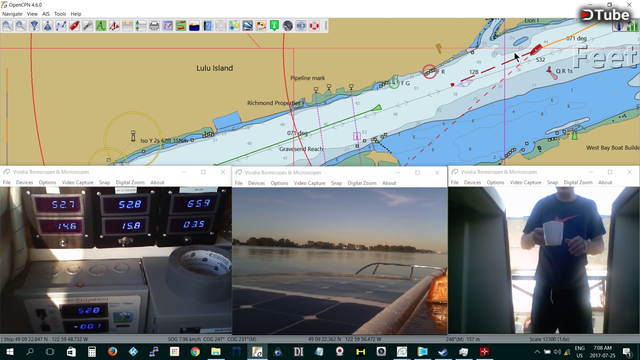The width and height of the screenshot is (640, 360).
Task: Open Task View from taskbar
Action: (x=50, y=351)
